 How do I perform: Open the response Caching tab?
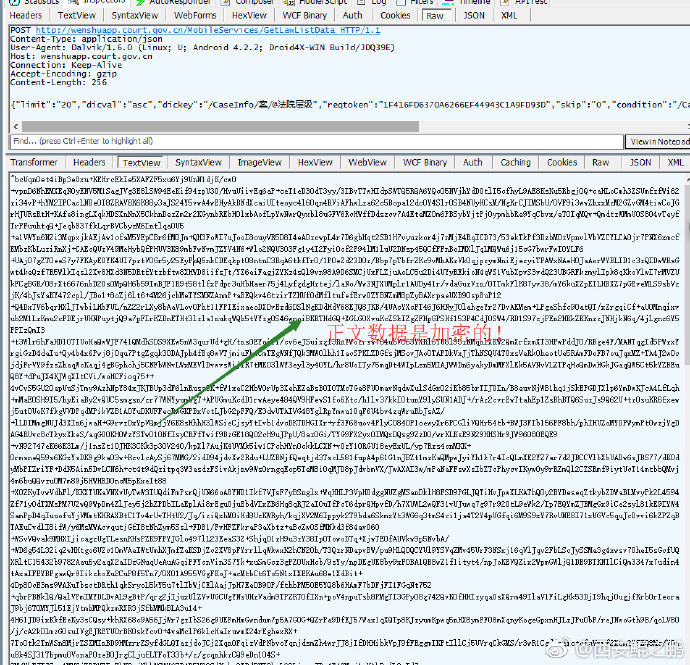click(515, 162)
